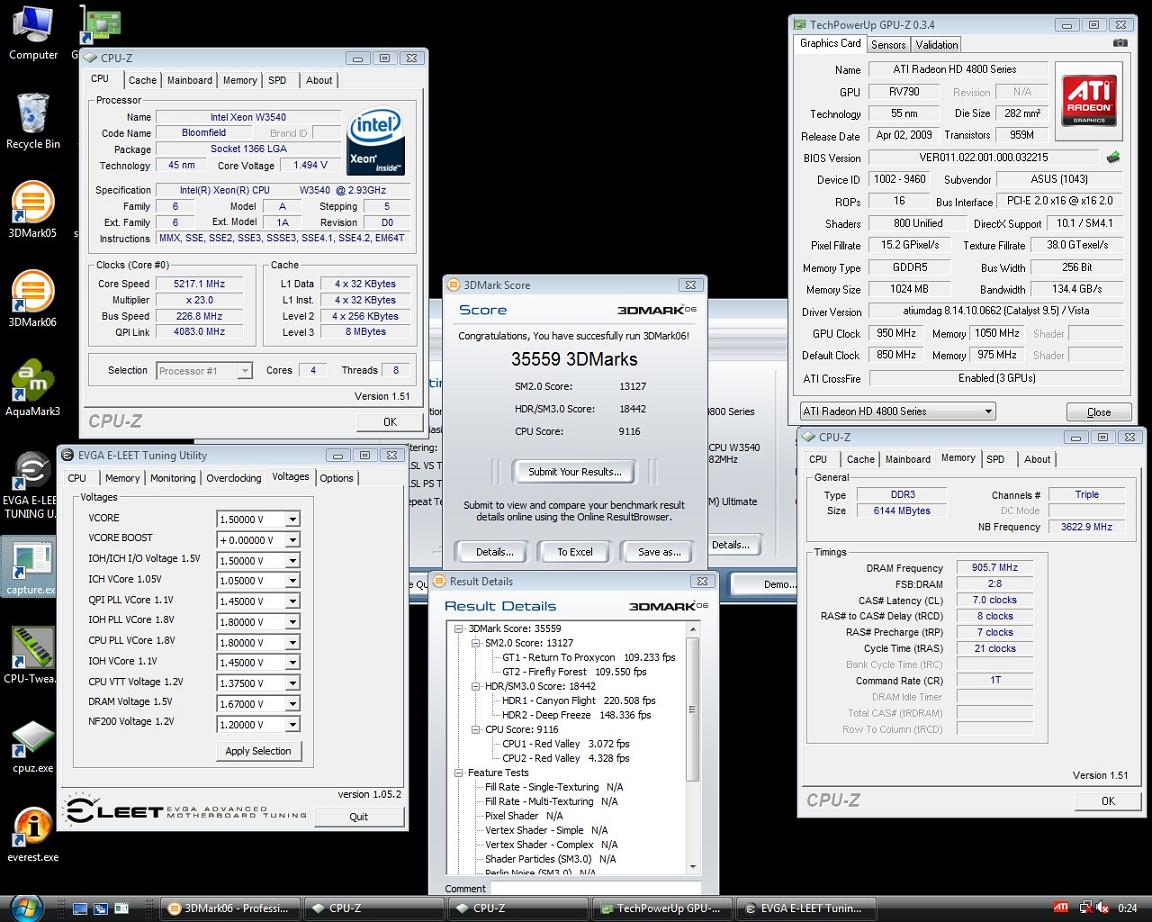Open the QPI PLL VCore dropdown

click(292, 601)
